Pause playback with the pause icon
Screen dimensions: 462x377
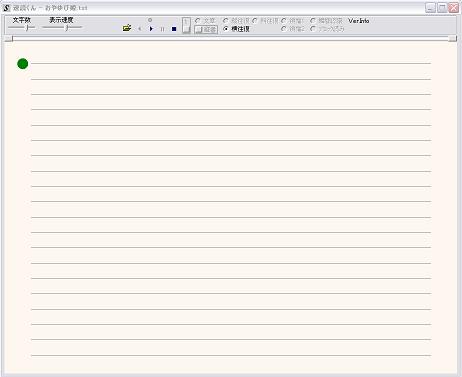tap(162, 29)
